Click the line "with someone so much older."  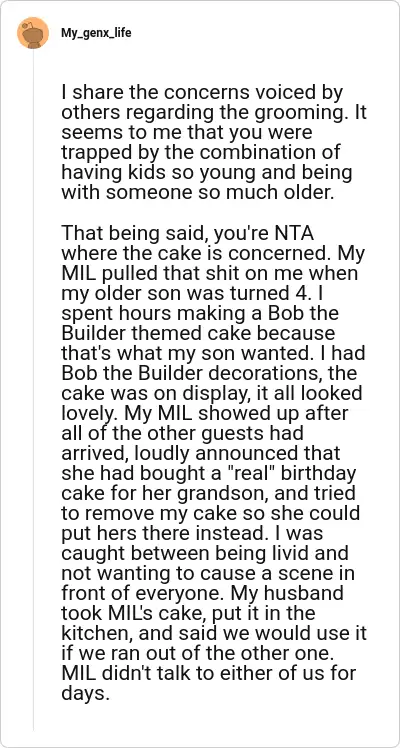coord(197,193)
